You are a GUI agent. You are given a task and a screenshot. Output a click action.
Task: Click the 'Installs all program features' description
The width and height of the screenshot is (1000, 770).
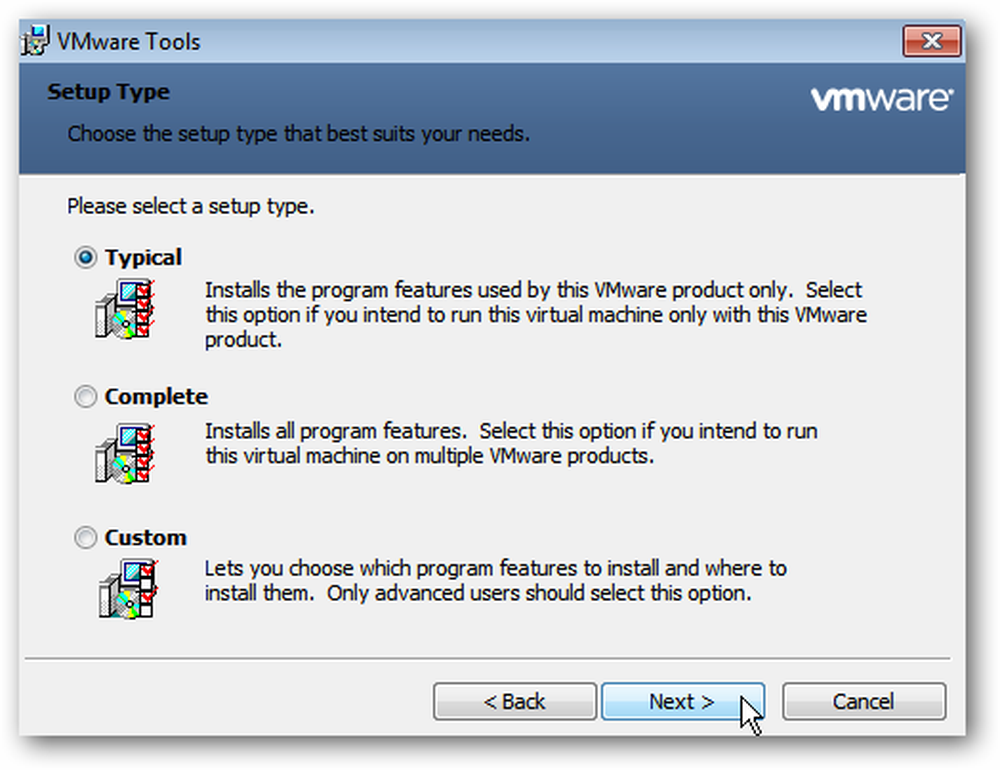[511, 443]
